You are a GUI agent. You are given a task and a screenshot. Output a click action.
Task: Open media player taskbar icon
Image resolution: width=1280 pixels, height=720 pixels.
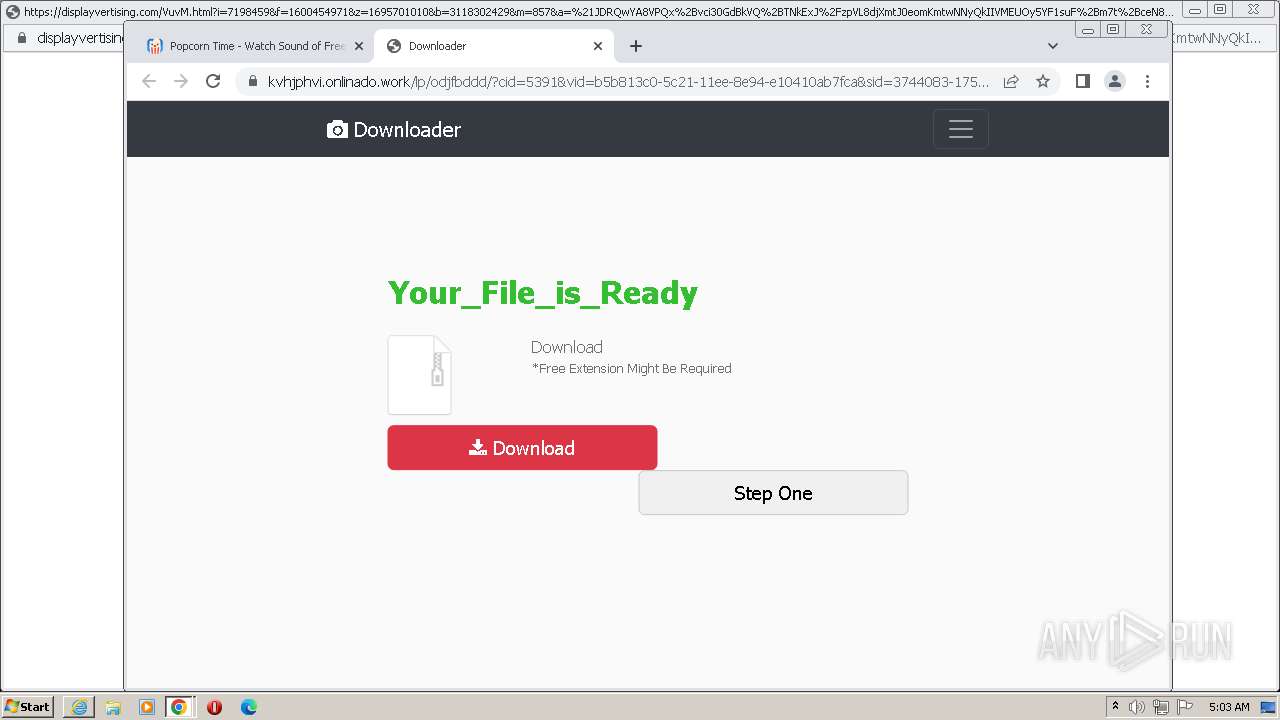point(147,707)
